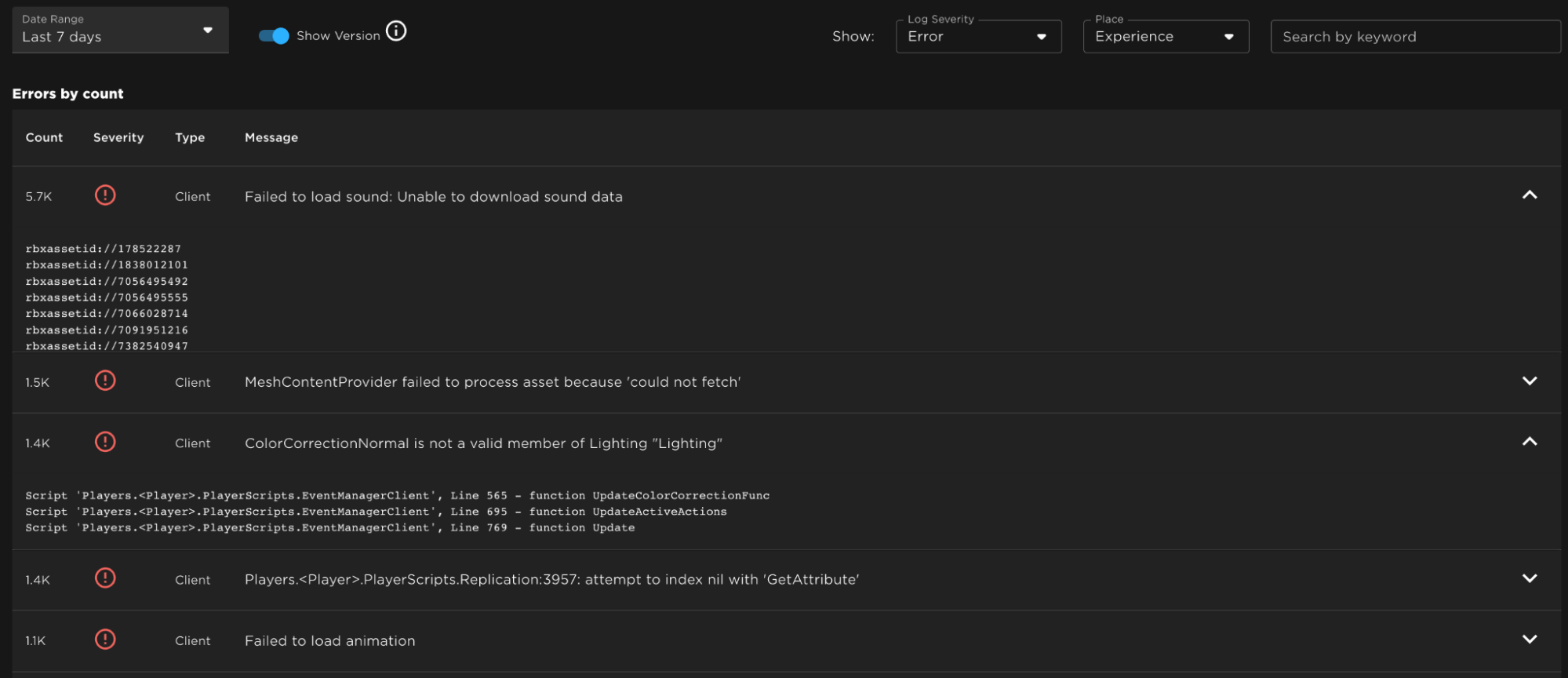
Task: Click the Search by keyword field
Action: tap(1414, 37)
